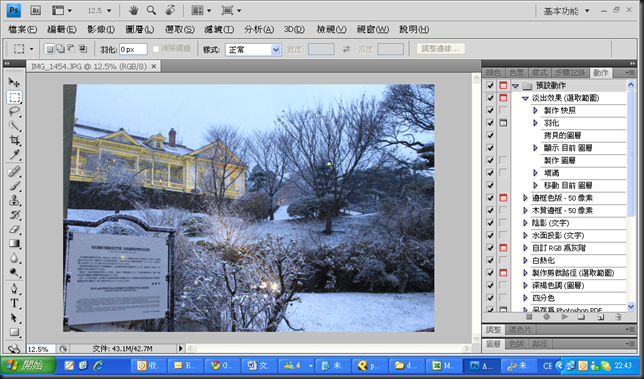The image size is (644, 379).
Task: Toggle checkbox for 邊框色版 - 50 像素
Action: [x=490, y=198]
